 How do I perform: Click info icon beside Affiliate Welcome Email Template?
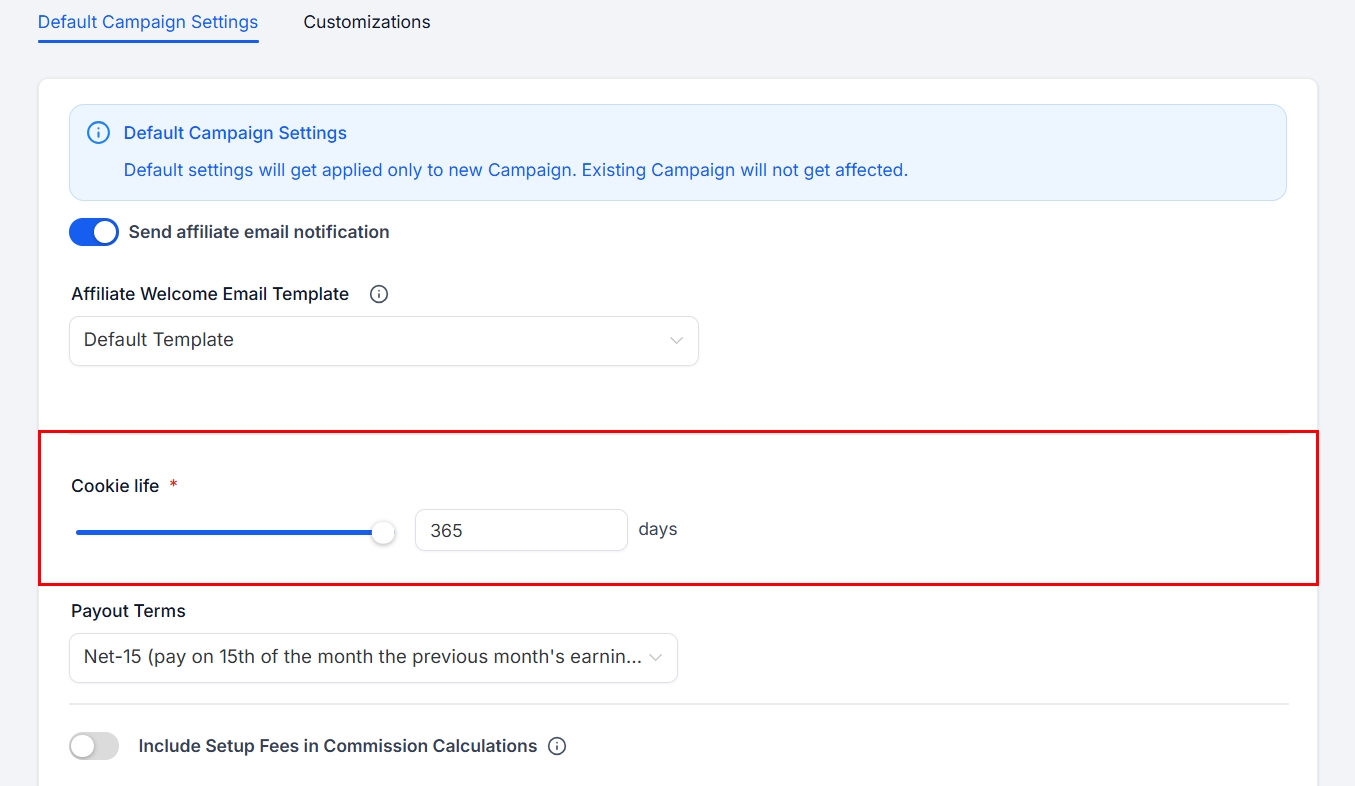click(379, 294)
